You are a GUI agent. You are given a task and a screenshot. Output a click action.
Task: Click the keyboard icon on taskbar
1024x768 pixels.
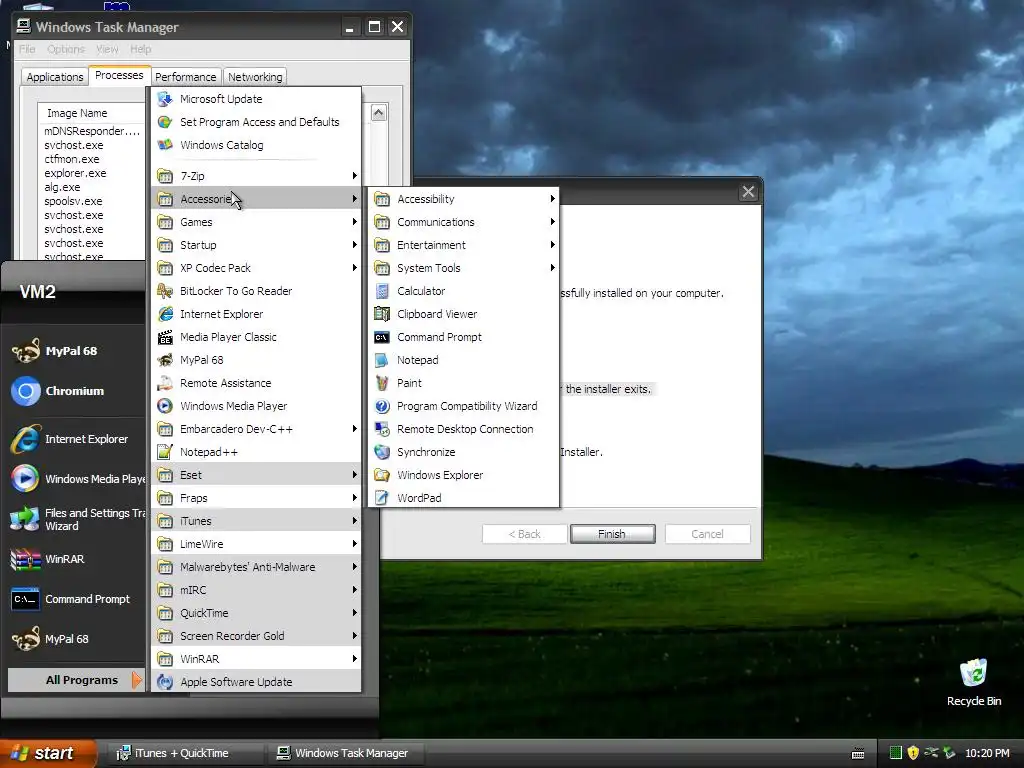858,754
